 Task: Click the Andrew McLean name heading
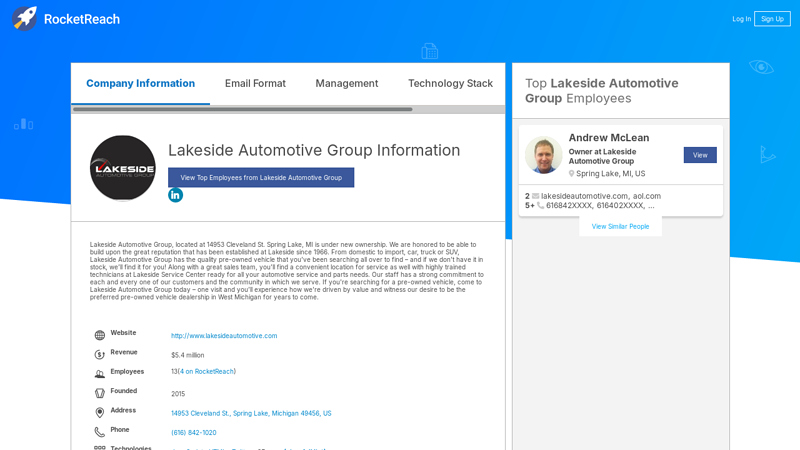click(609, 138)
